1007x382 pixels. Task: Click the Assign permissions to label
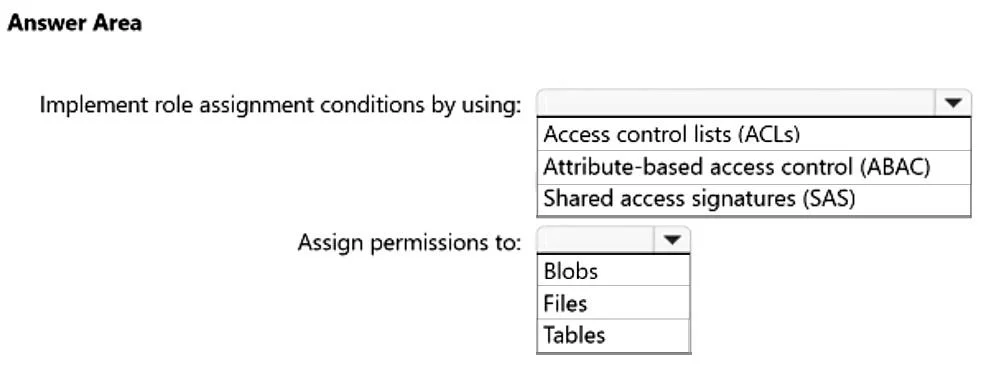(x=409, y=243)
